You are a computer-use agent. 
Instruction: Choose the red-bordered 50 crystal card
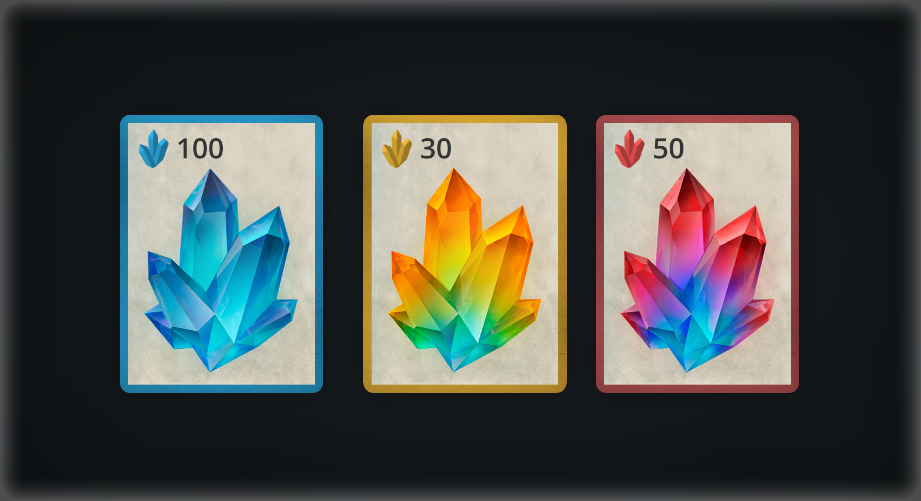pos(697,254)
